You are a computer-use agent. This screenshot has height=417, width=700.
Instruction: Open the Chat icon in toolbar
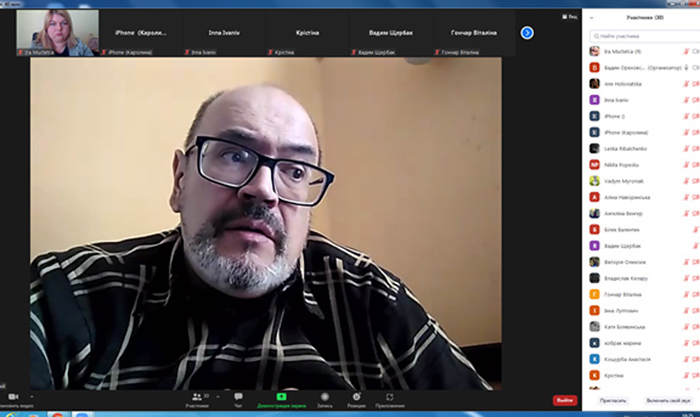point(238,397)
